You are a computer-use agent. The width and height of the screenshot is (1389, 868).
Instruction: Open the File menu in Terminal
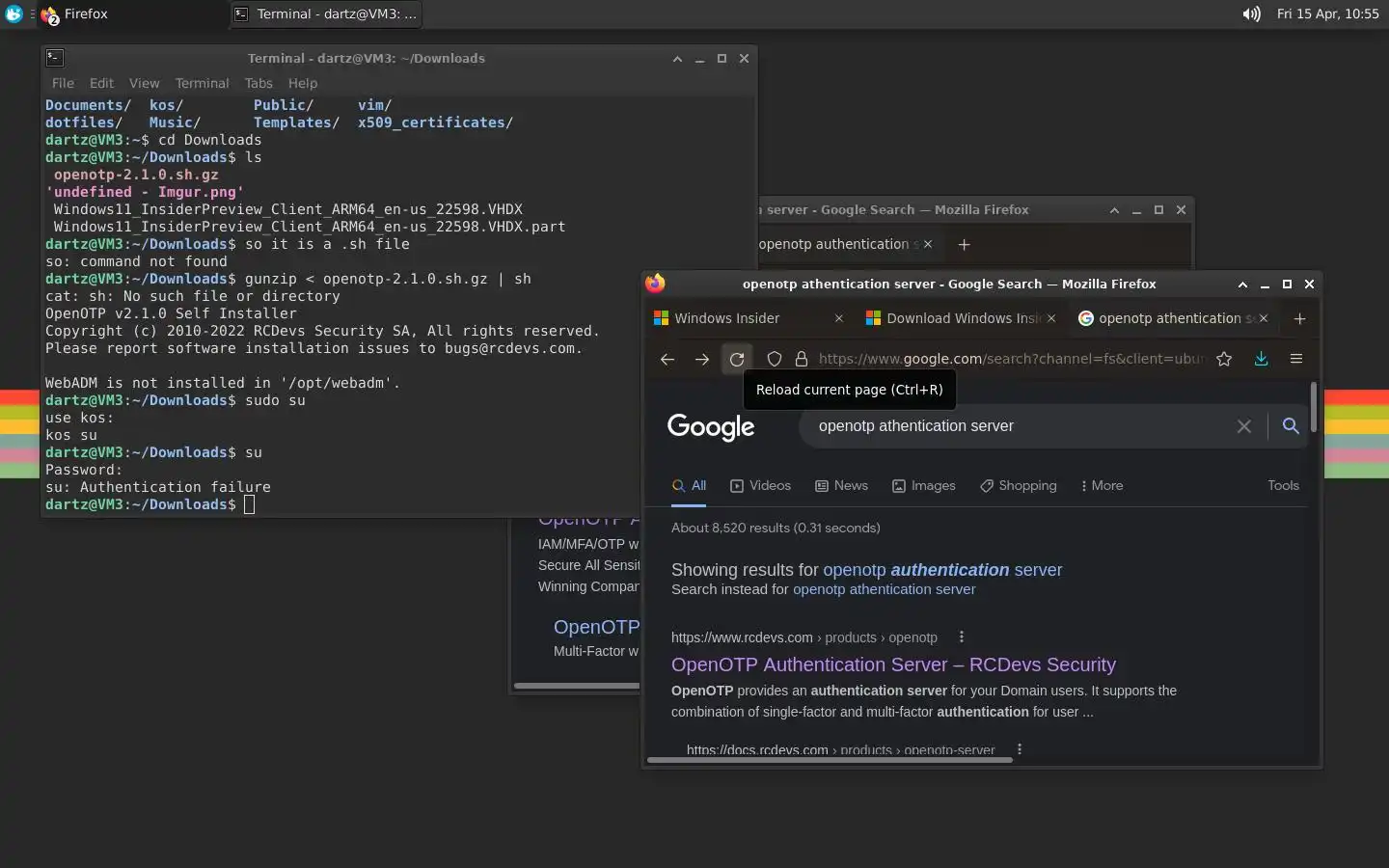click(x=63, y=83)
